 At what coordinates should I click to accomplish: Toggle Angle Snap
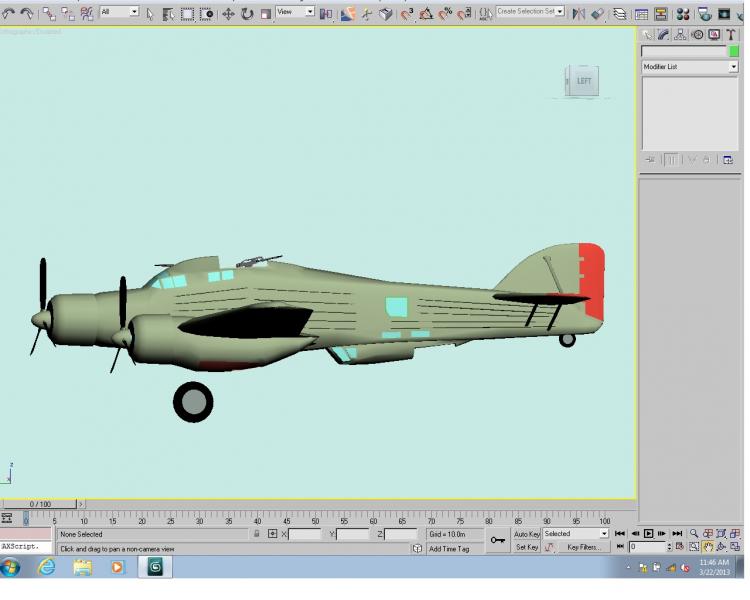point(426,14)
